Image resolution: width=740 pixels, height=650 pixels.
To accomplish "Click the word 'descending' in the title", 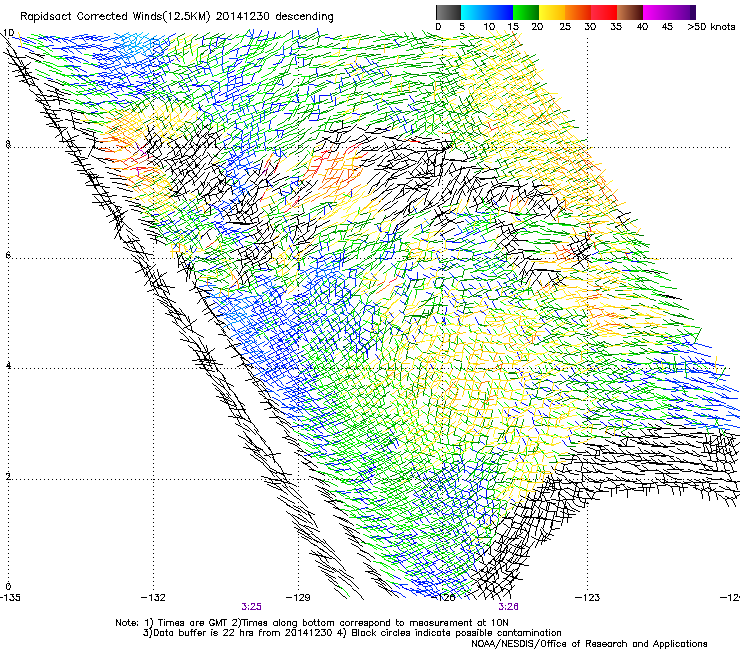I will tap(304, 17).
